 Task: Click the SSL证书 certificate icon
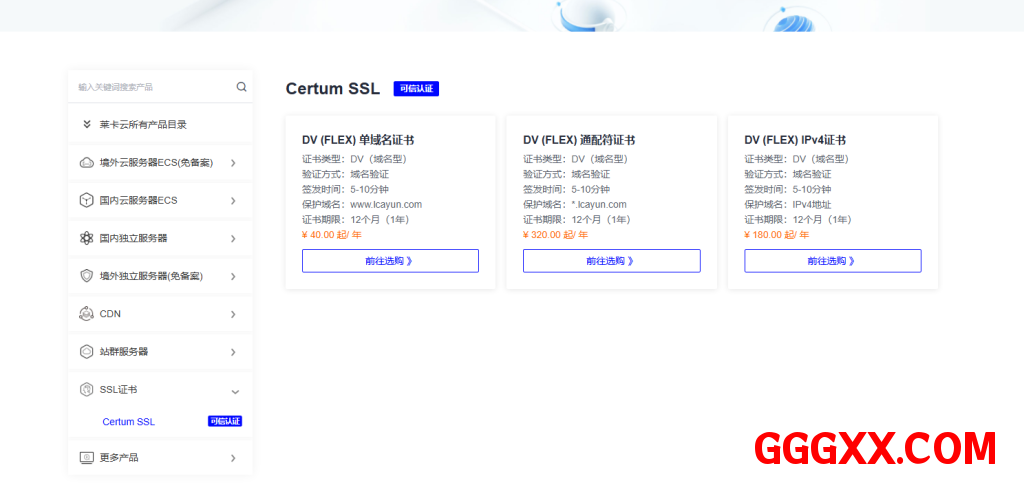click(86, 390)
